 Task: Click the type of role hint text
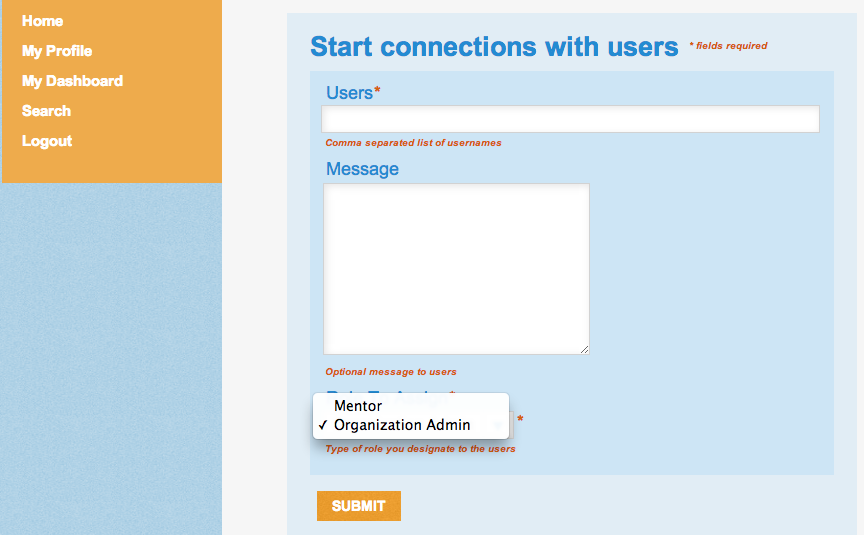pos(420,449)
